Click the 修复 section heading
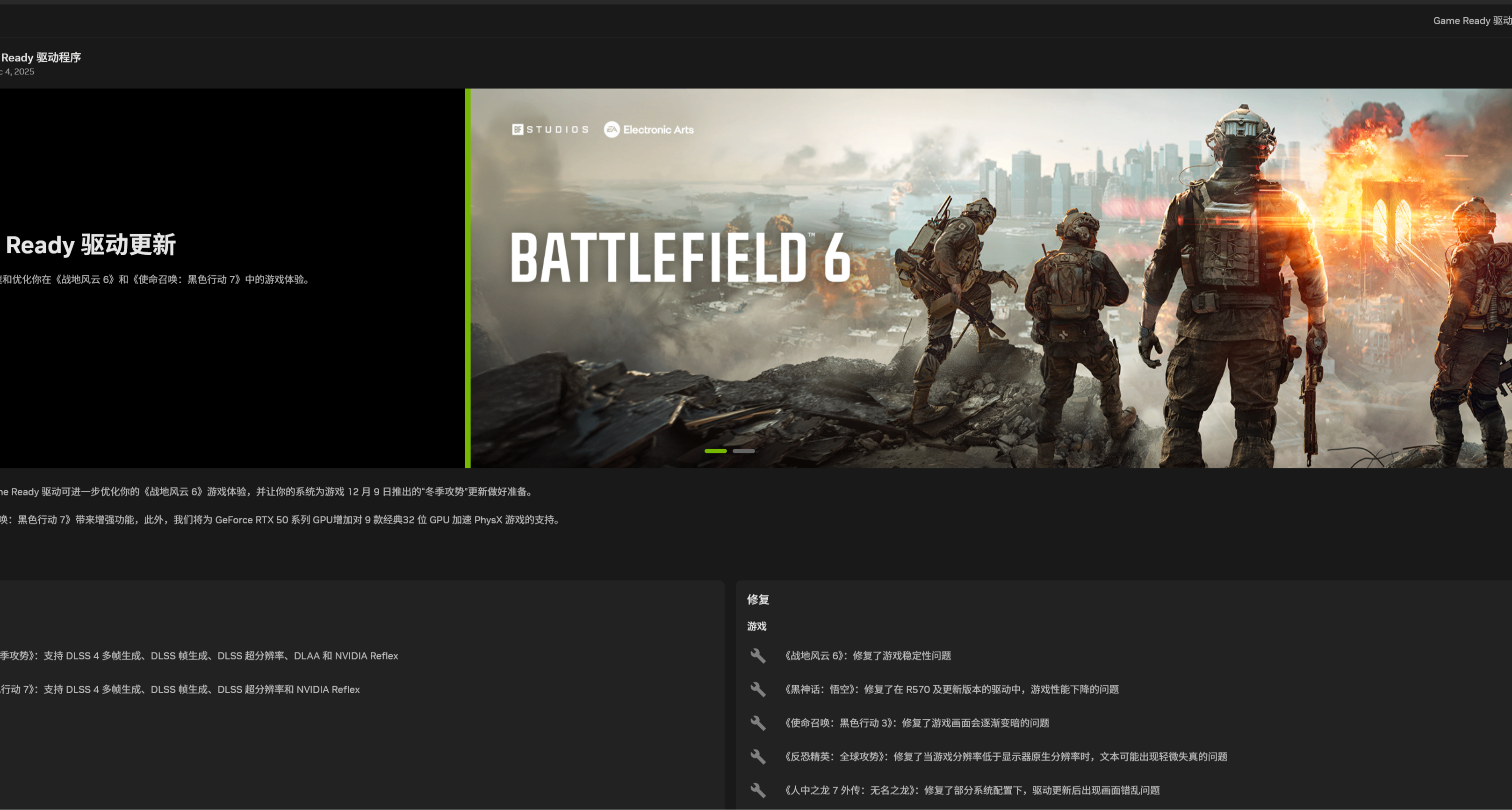This screenshot has height=810, width=1512. [758, 599]
